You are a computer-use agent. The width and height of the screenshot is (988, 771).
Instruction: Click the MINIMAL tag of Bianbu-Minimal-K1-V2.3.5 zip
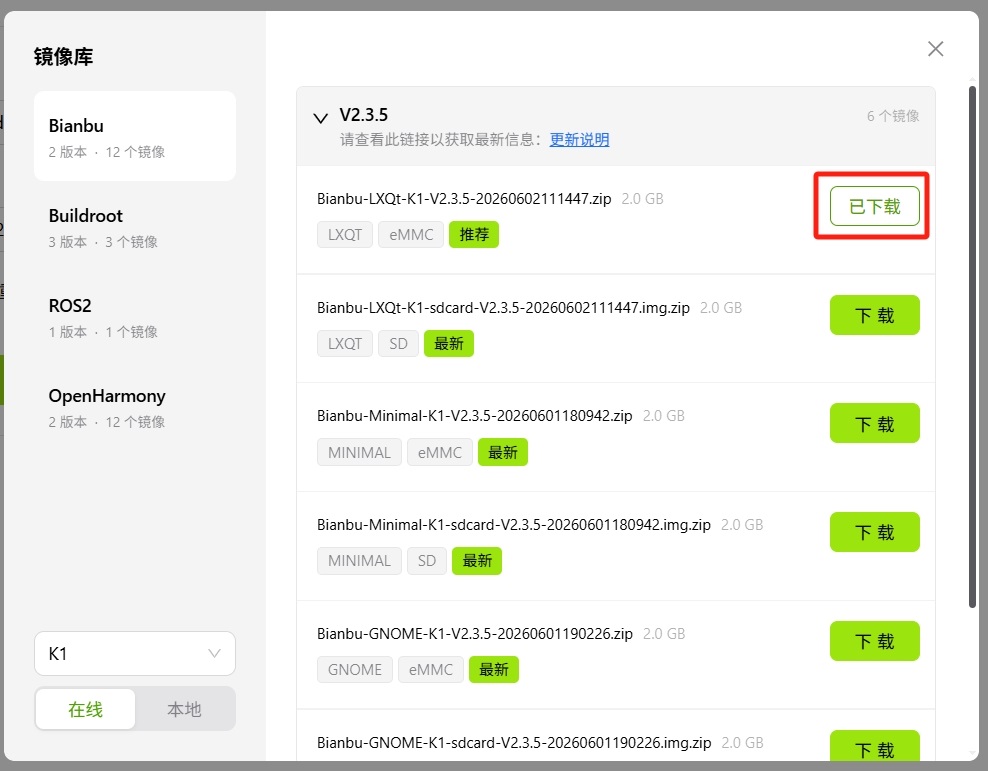pyautogui.click(x=359, y=452)
